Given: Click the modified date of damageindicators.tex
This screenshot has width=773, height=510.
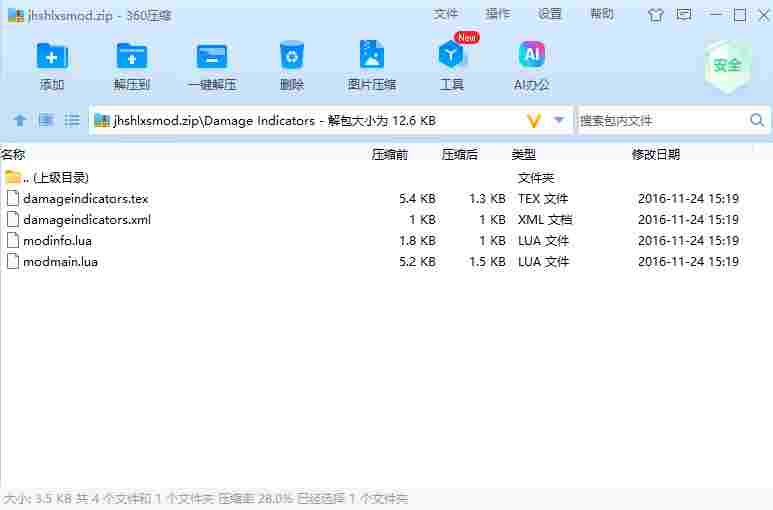Looking at the screenshot, I should 688,199.
